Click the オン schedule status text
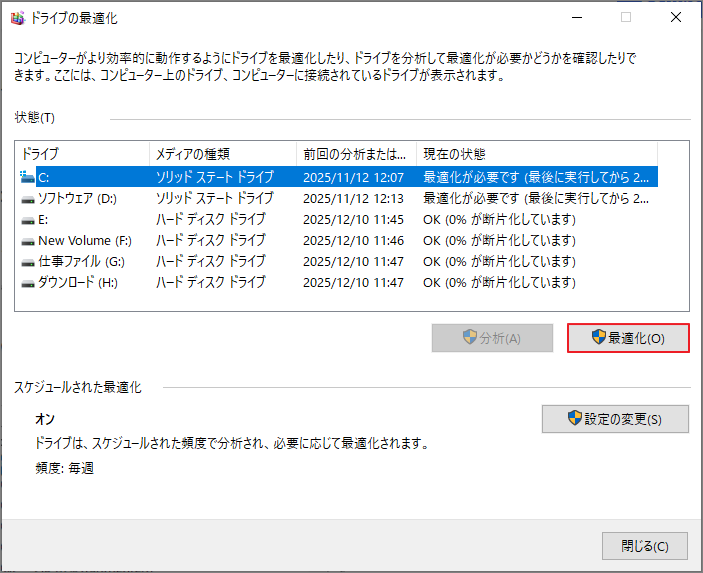The image size is (703, 573). pos(45,419)
